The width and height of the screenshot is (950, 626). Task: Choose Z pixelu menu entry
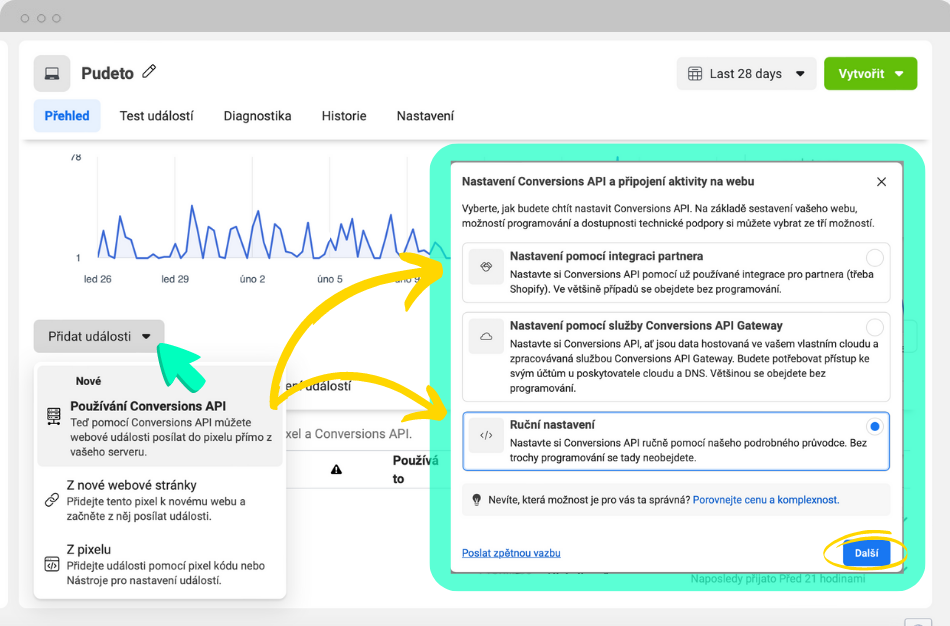[x=160, y=564]
